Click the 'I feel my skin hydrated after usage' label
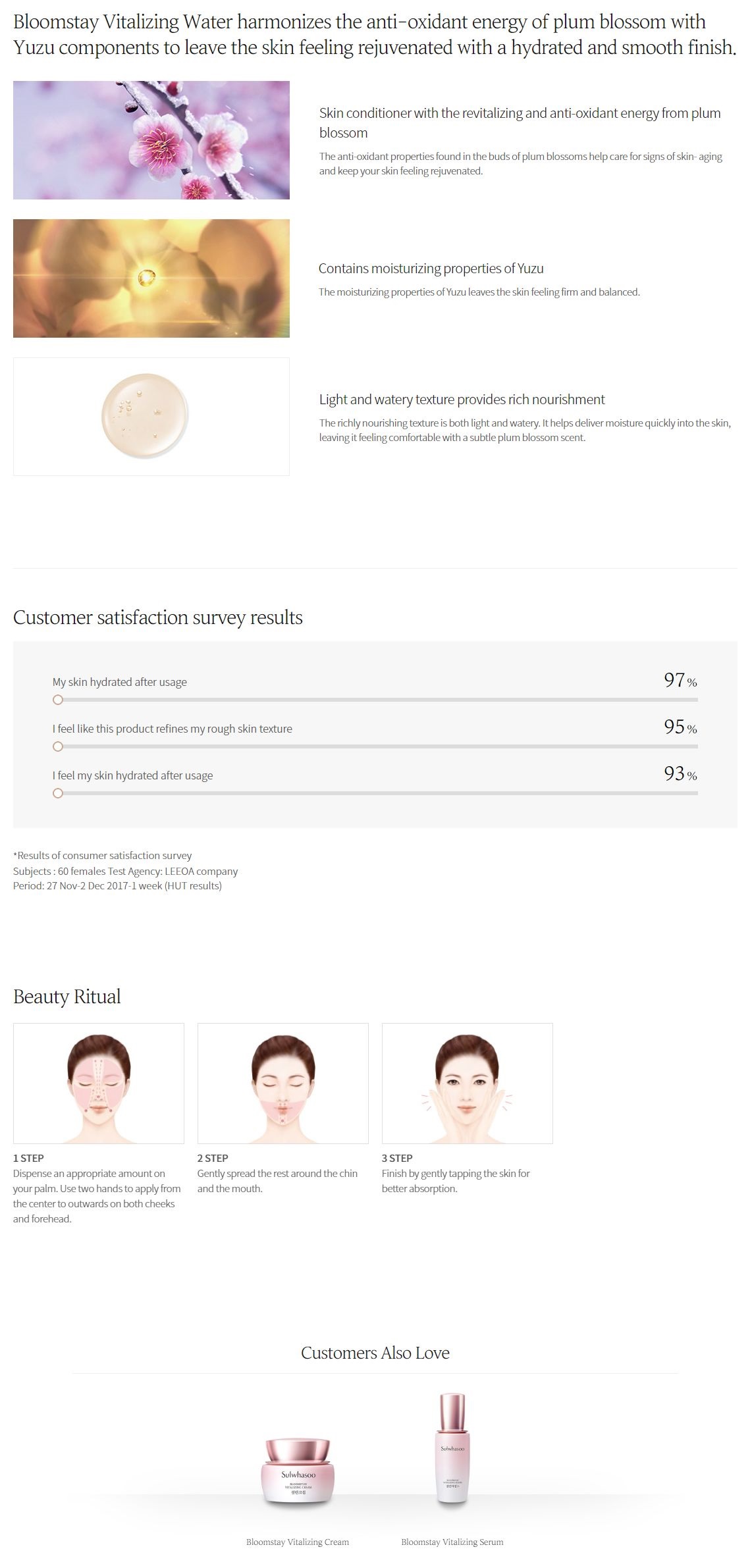This screenshot has width=752, height=1568. [x=133, y=775]
